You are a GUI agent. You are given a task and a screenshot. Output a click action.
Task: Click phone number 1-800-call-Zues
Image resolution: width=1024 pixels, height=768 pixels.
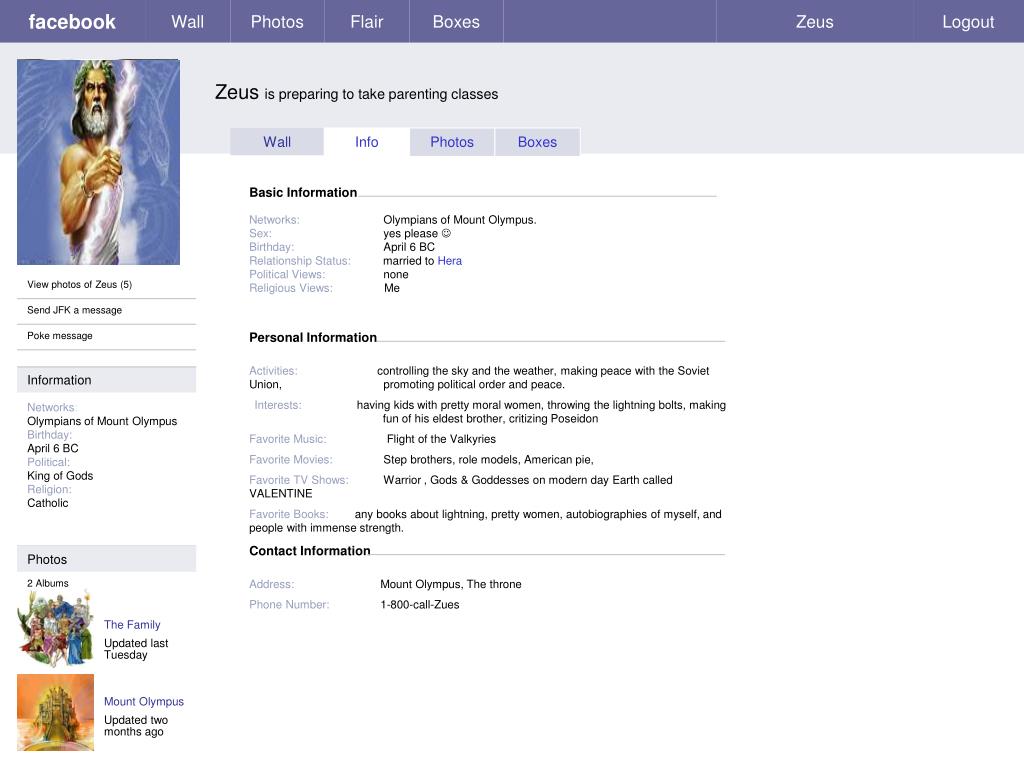pos(420,605)
